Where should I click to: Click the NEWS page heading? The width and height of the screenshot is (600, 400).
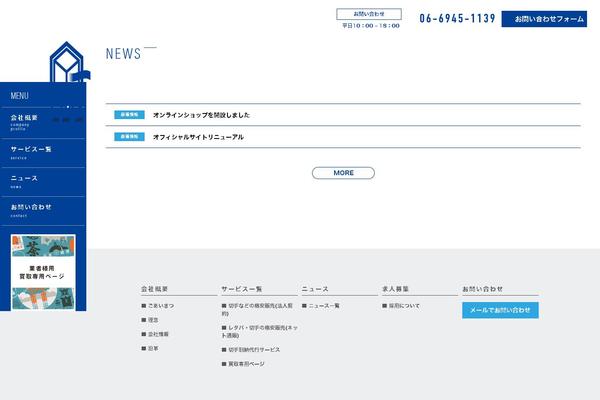tap(123, 54)
